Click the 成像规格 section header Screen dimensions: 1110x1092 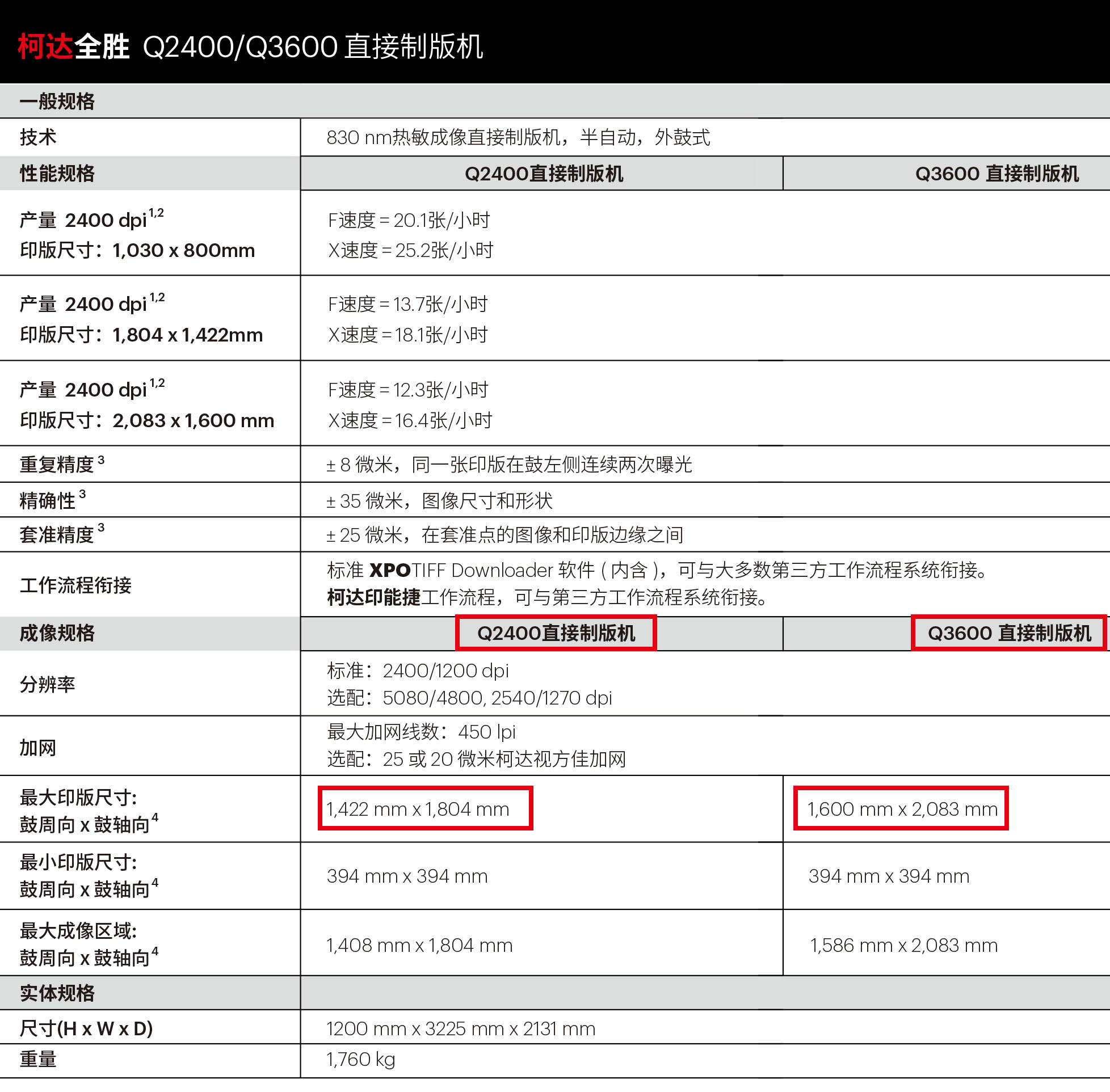click(x=57, y=633)
